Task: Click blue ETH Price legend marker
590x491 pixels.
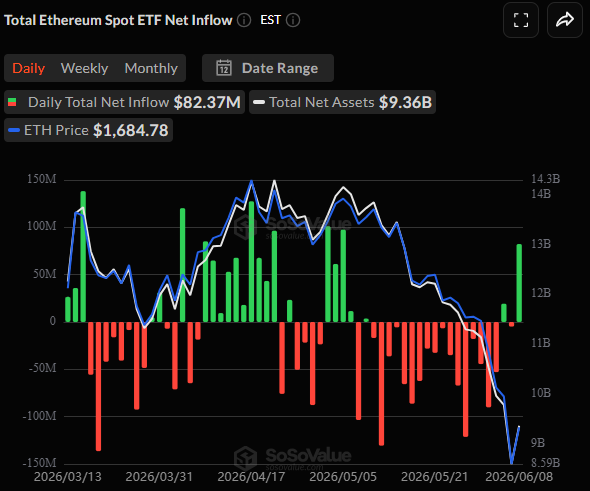Action: (14, 130)
